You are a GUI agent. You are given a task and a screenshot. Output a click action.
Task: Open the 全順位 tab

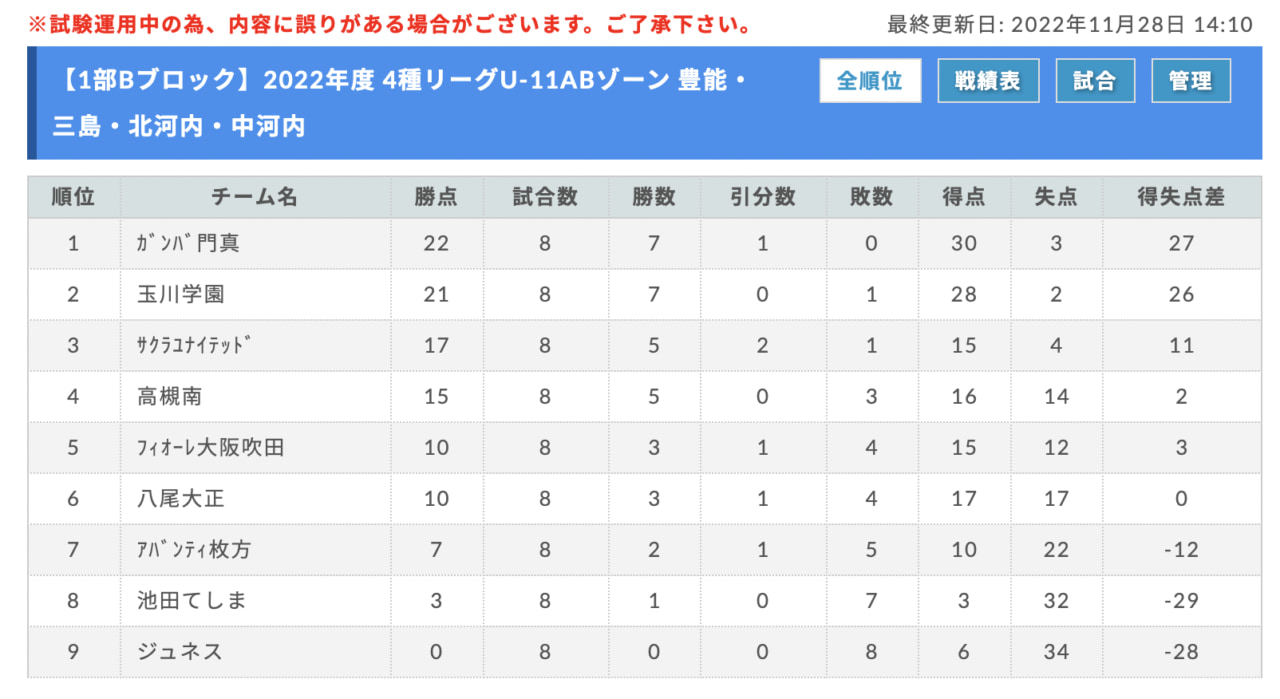[x=870, y=81]
